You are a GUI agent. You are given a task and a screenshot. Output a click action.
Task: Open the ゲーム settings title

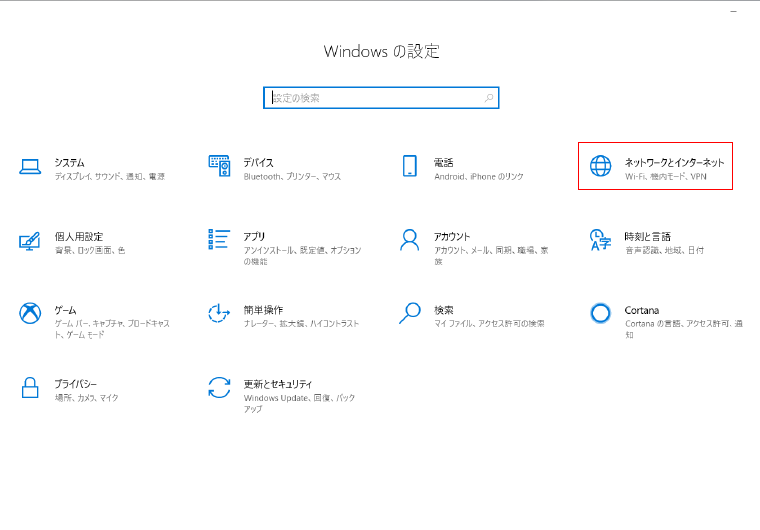(65, 310)
